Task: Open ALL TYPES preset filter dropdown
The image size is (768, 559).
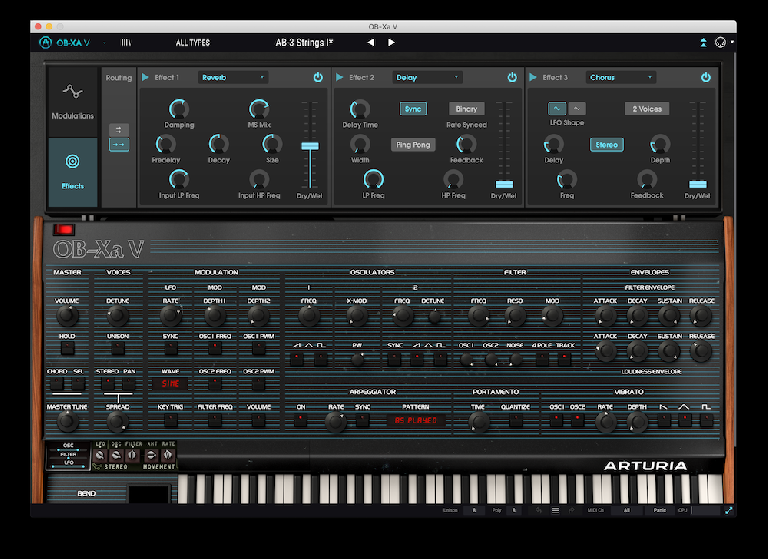Action: [192, 43]
